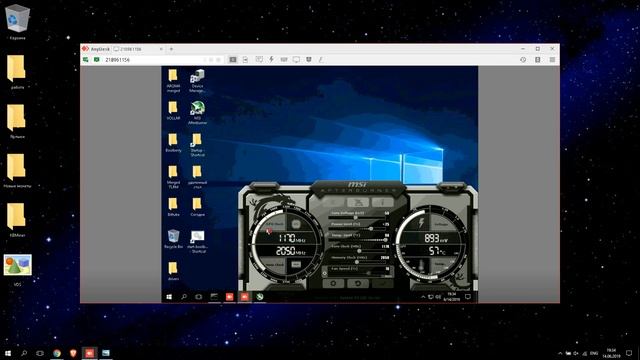
Task: Open remote Task View button
Action: point(199,297)
